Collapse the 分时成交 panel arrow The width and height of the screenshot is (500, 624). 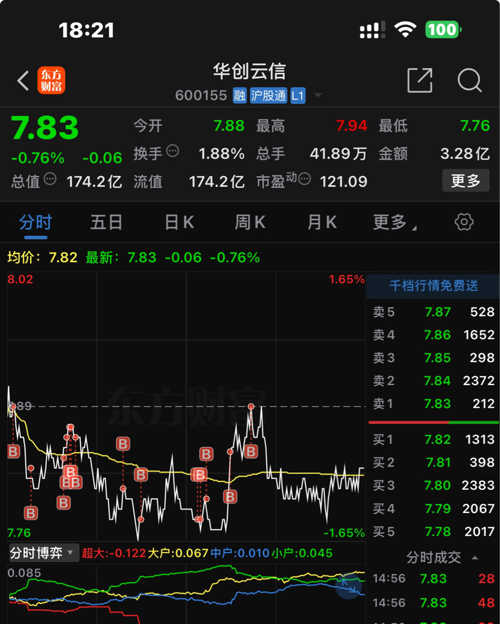(475, 558)
